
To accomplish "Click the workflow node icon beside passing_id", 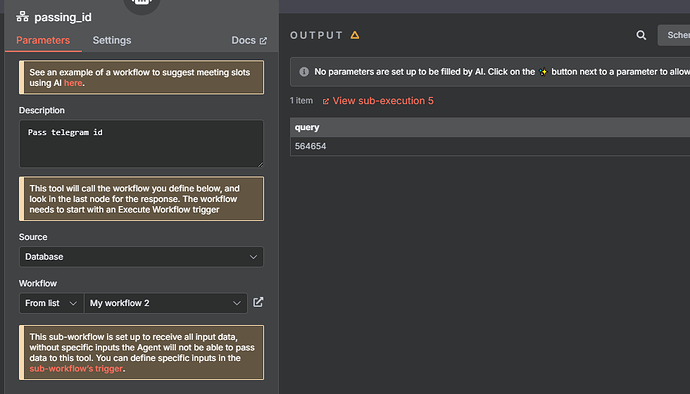I will (22, 17).
